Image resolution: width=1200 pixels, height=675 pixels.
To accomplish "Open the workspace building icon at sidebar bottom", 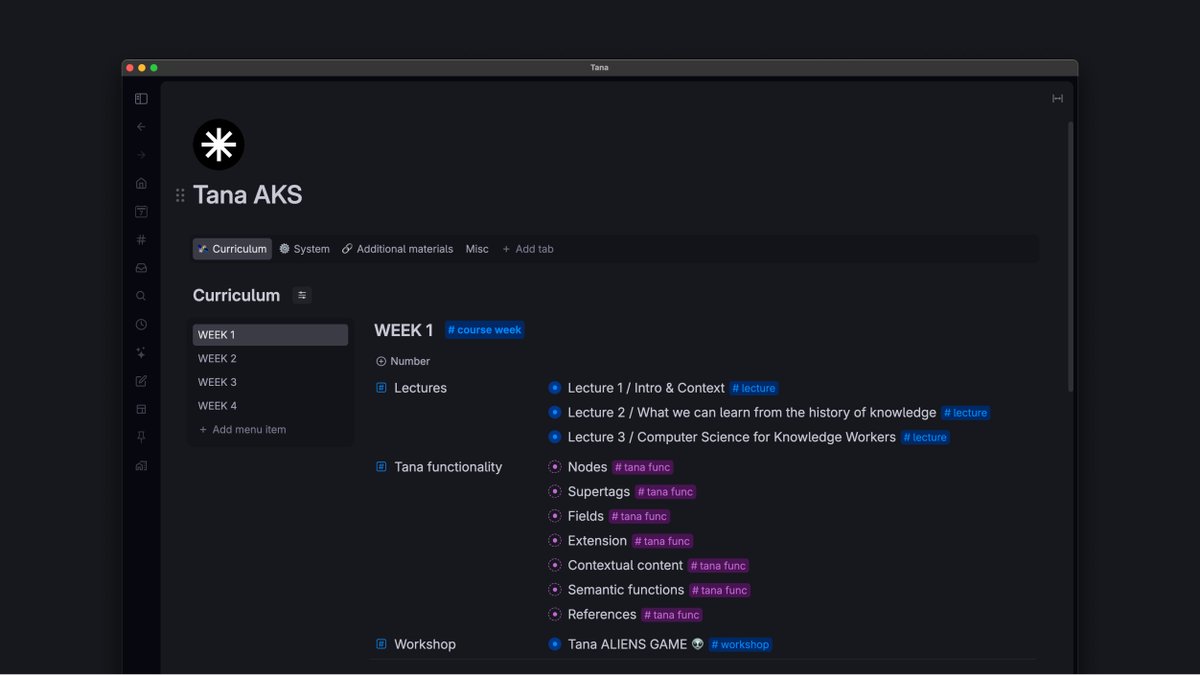I will pyautogui.click(x=141, y=466).
